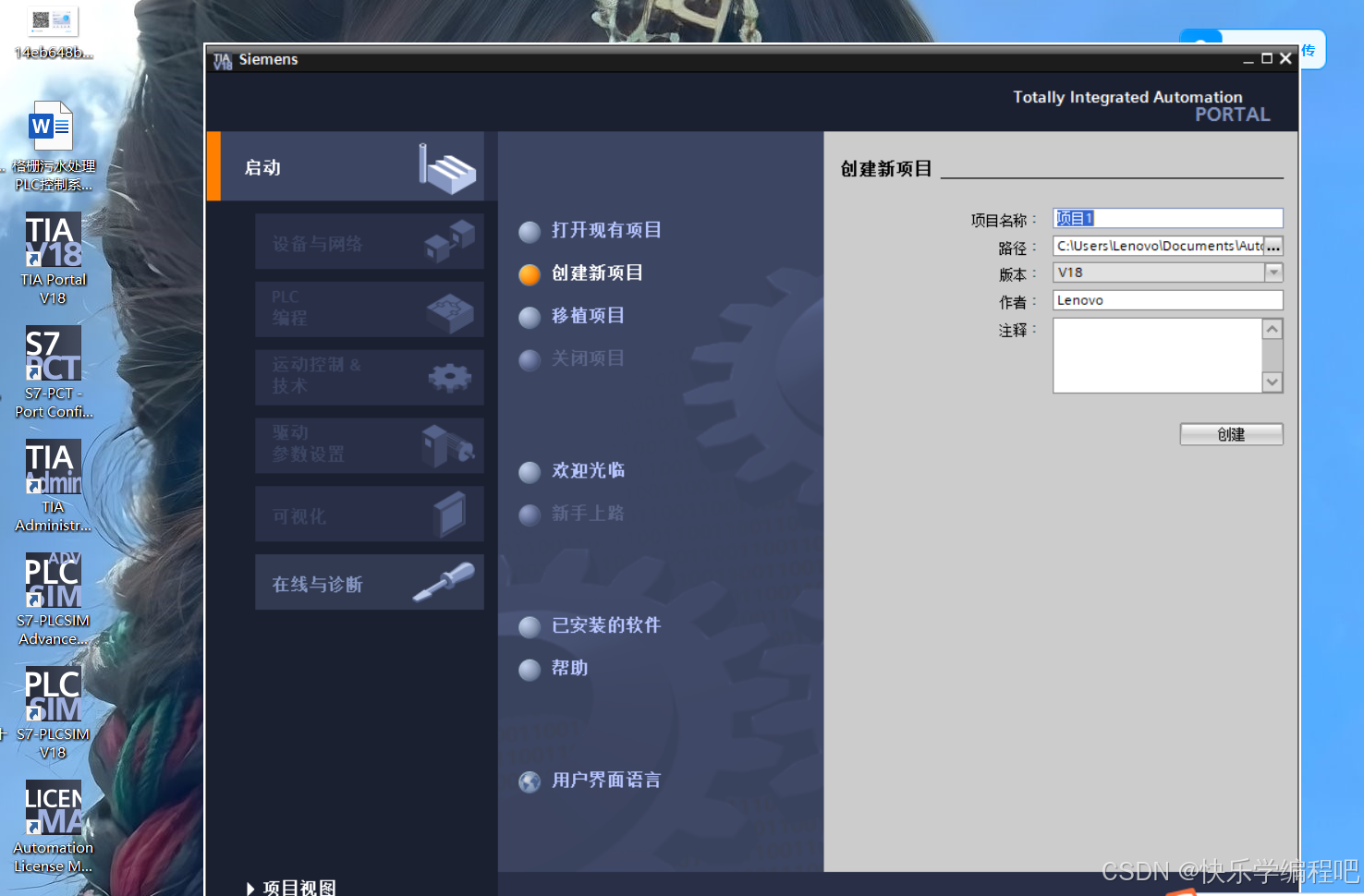
Task: Click the 创建 button
Action: [1231, 434]
